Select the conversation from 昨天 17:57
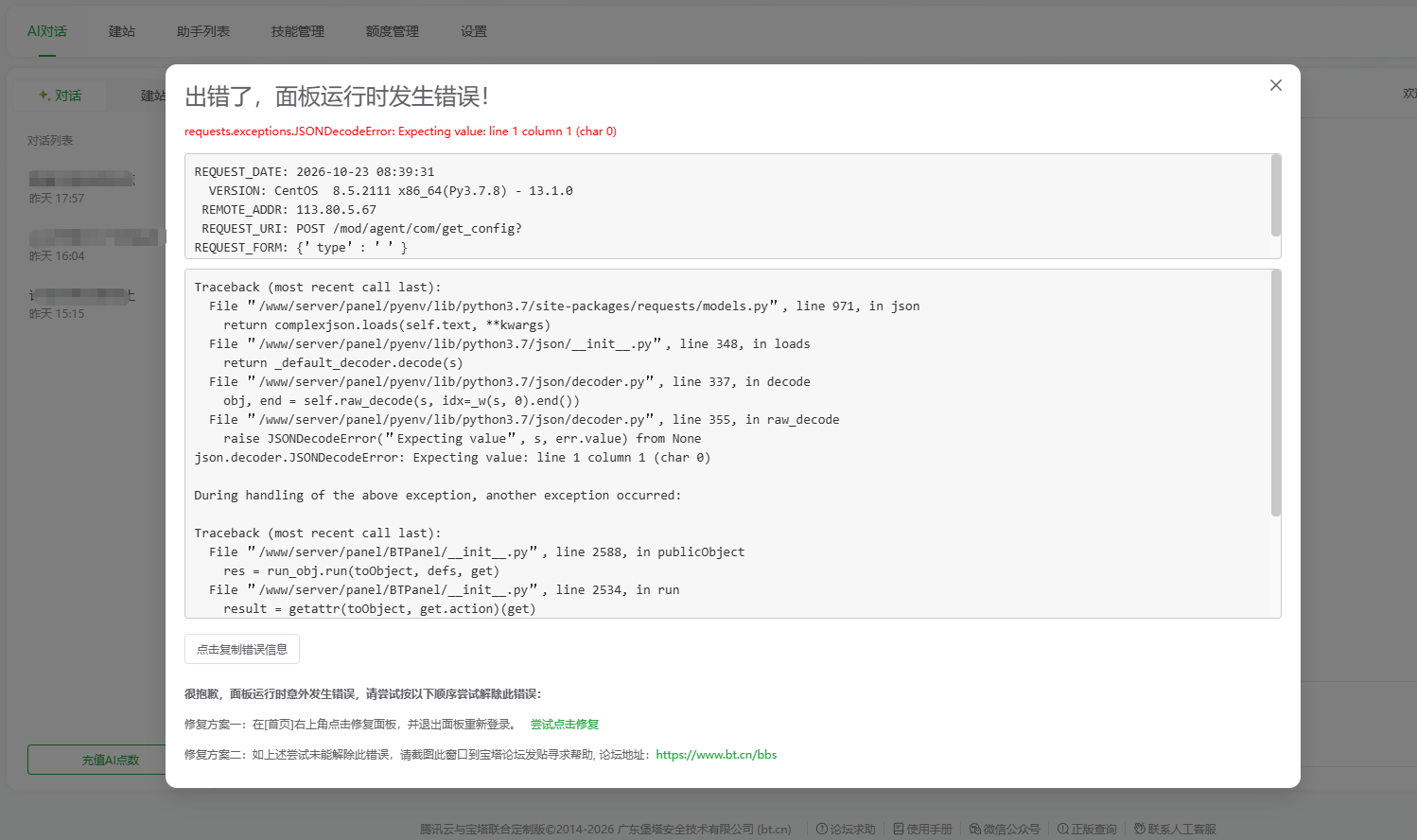 83,187
